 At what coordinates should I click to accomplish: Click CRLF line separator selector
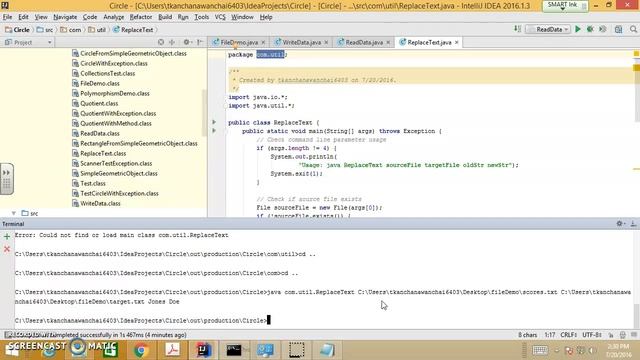[568, 335]
